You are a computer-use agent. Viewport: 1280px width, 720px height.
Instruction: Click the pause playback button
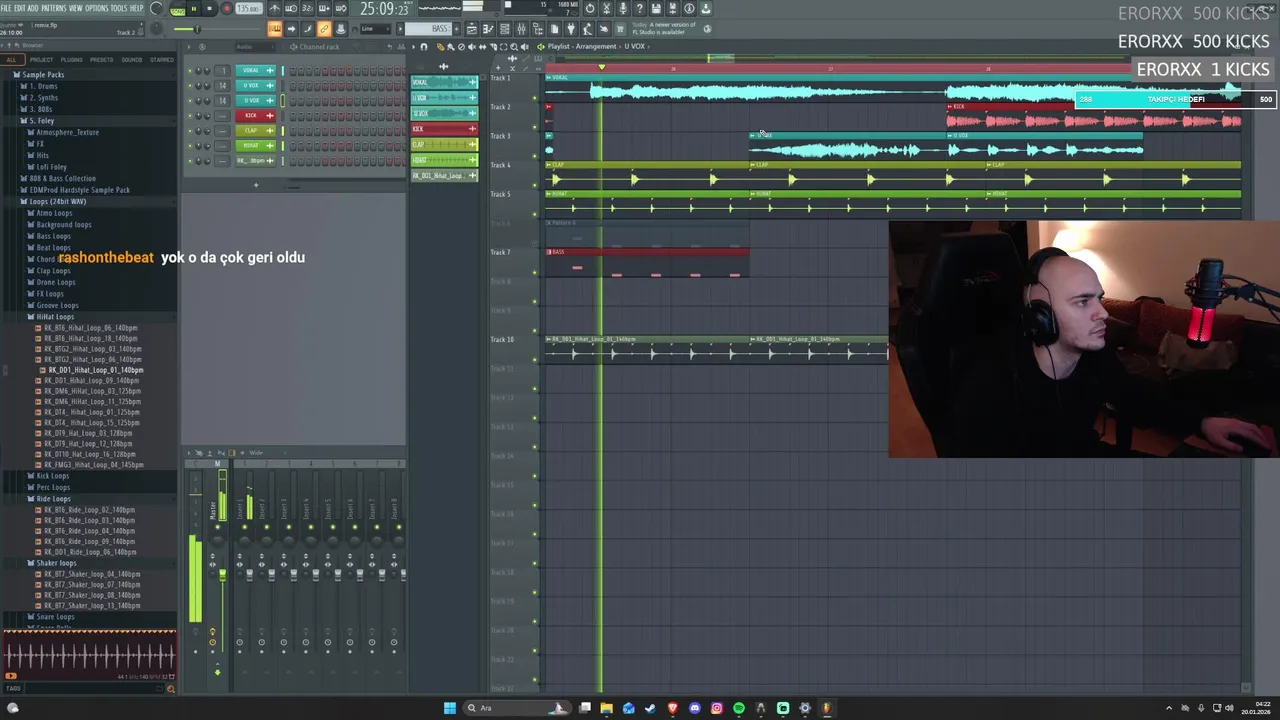pos(194,9)
